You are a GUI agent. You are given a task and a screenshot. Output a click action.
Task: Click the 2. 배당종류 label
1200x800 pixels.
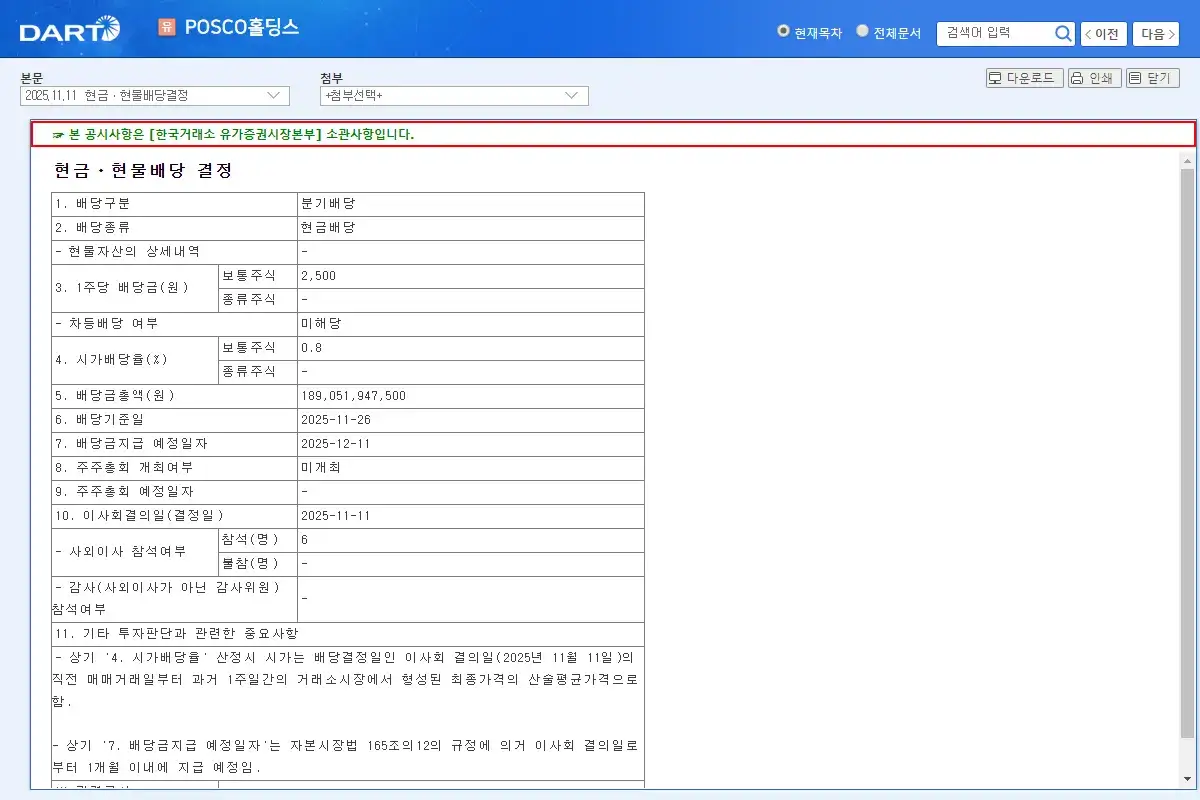point(93,228)
